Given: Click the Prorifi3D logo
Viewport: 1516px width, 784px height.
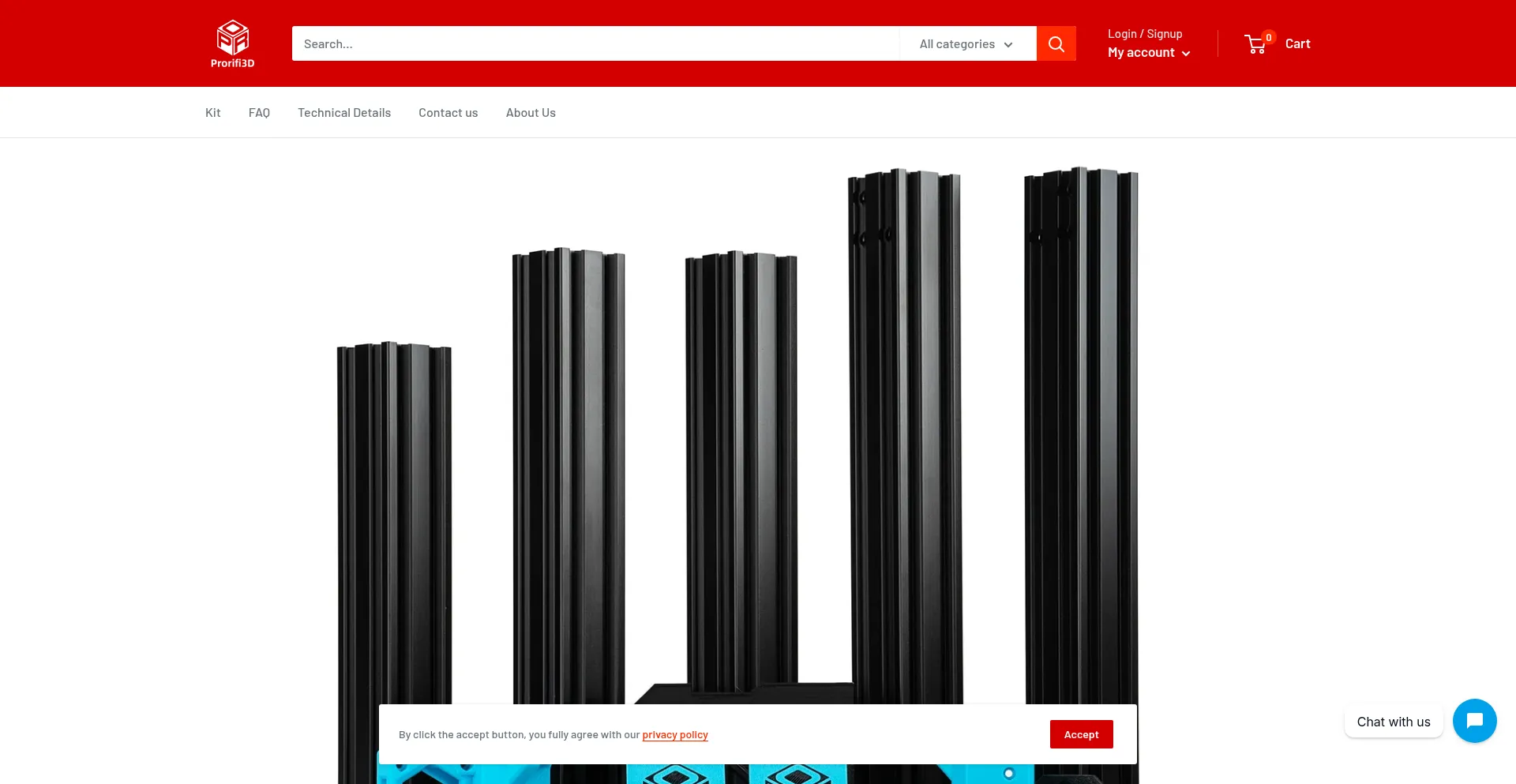Looking at the screenshot, I should click(231, 43).
